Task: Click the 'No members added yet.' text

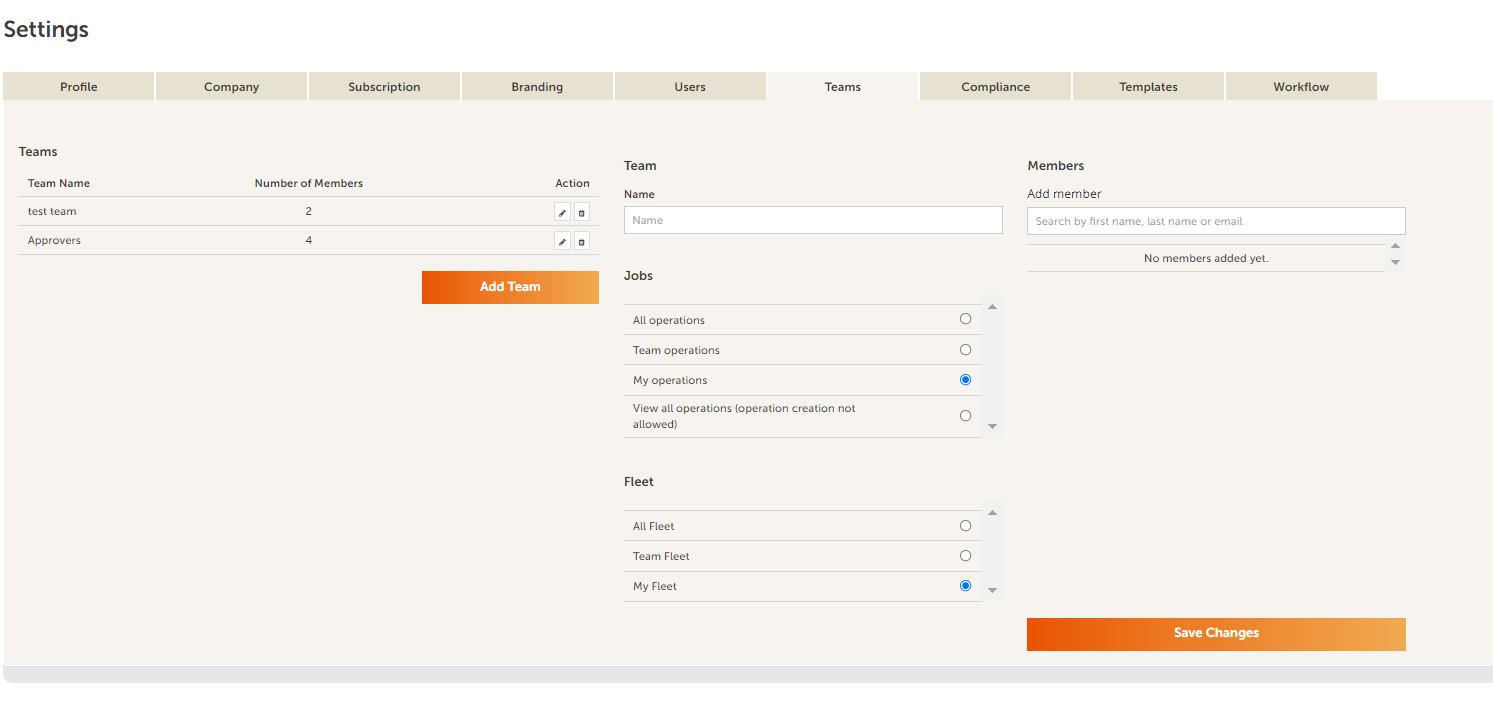Action: tap(1206, 258)
